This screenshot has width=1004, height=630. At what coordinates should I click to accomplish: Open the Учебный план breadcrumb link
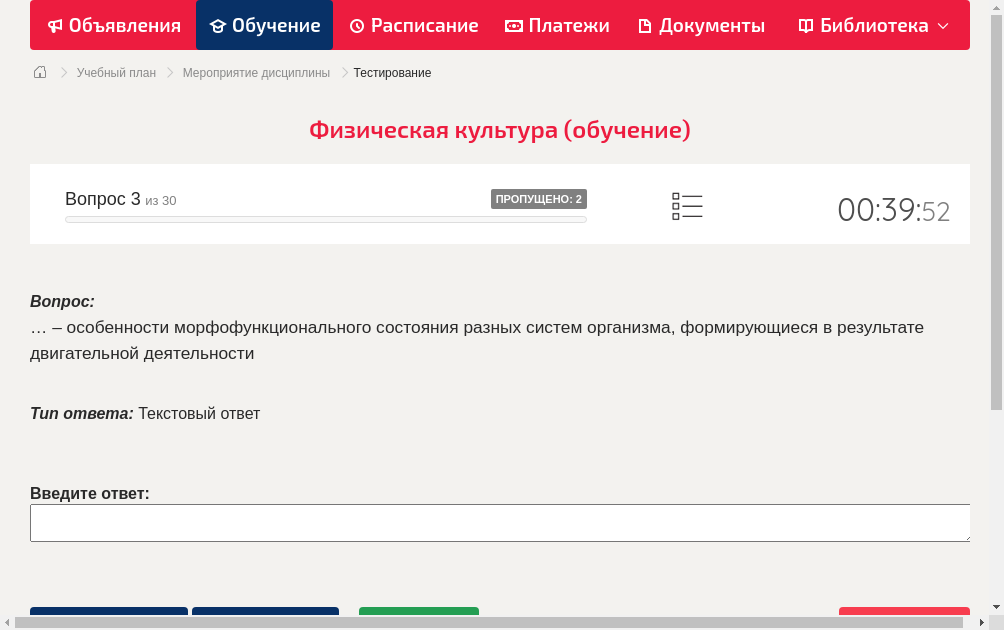point(116,73)
